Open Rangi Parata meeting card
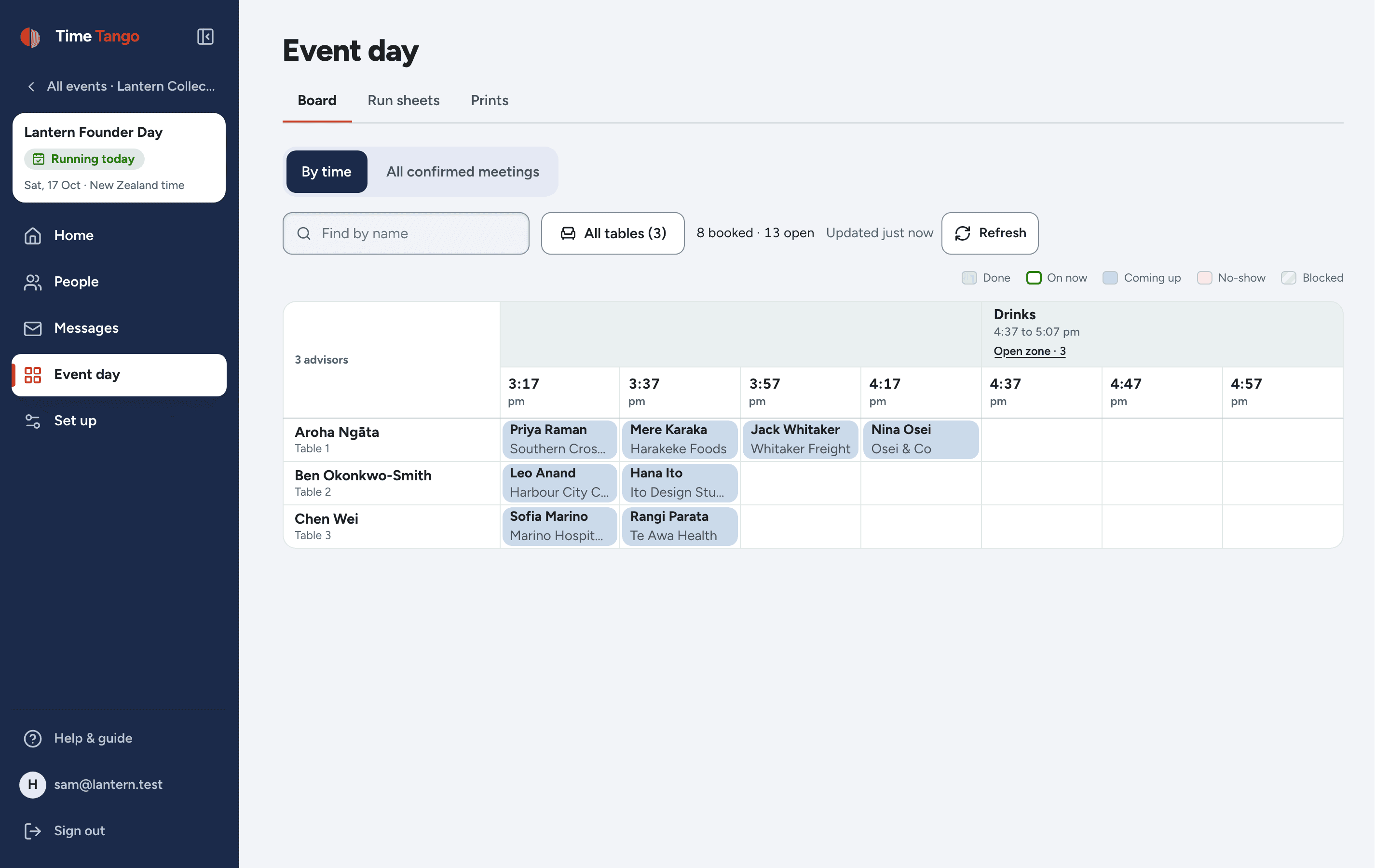This screenshot has height=868, width=1389. pos(680,527)
